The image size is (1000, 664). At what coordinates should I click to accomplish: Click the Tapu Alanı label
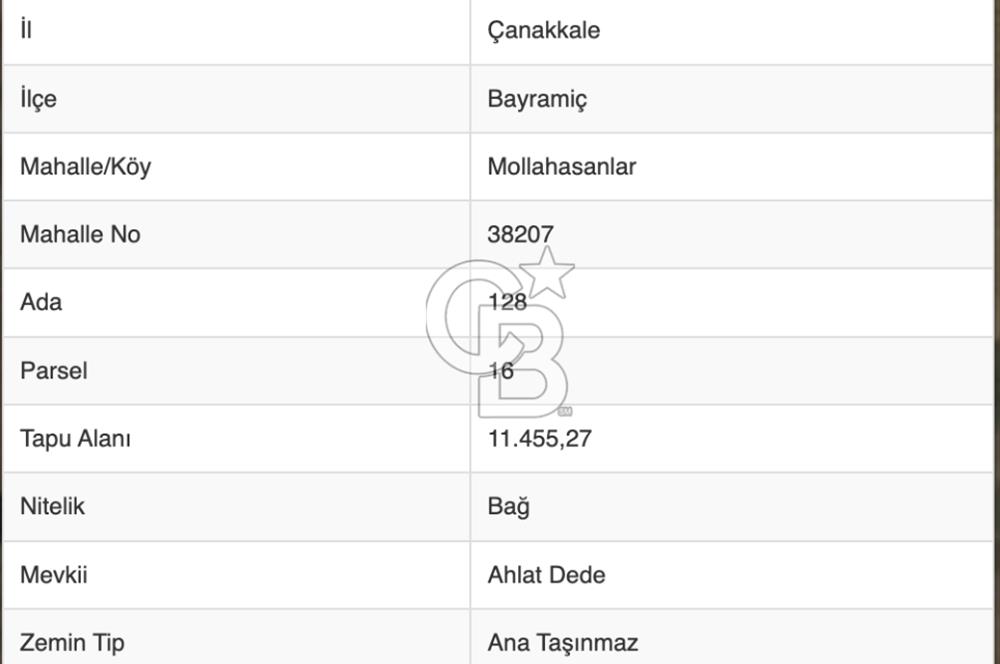pyautogui.click(x=75, y=439)
